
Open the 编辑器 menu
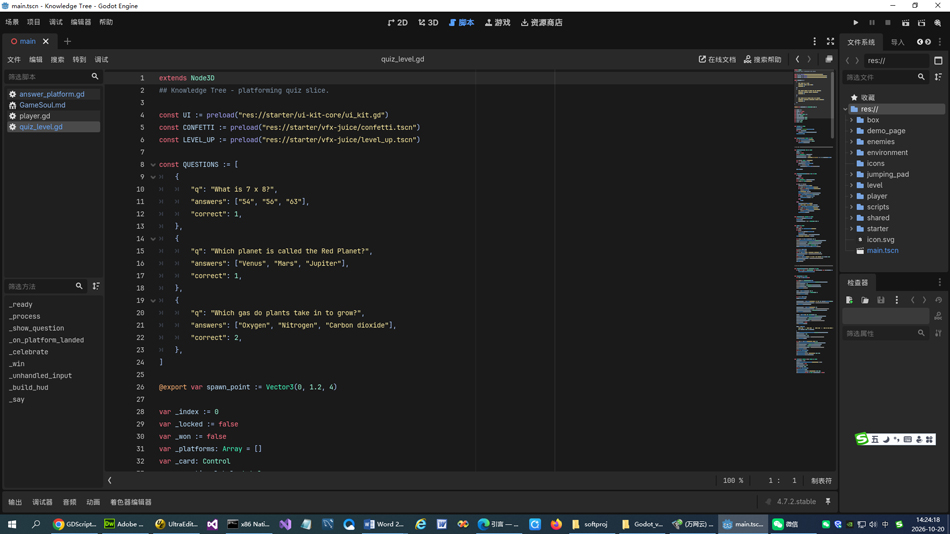(x=81, y=22)
